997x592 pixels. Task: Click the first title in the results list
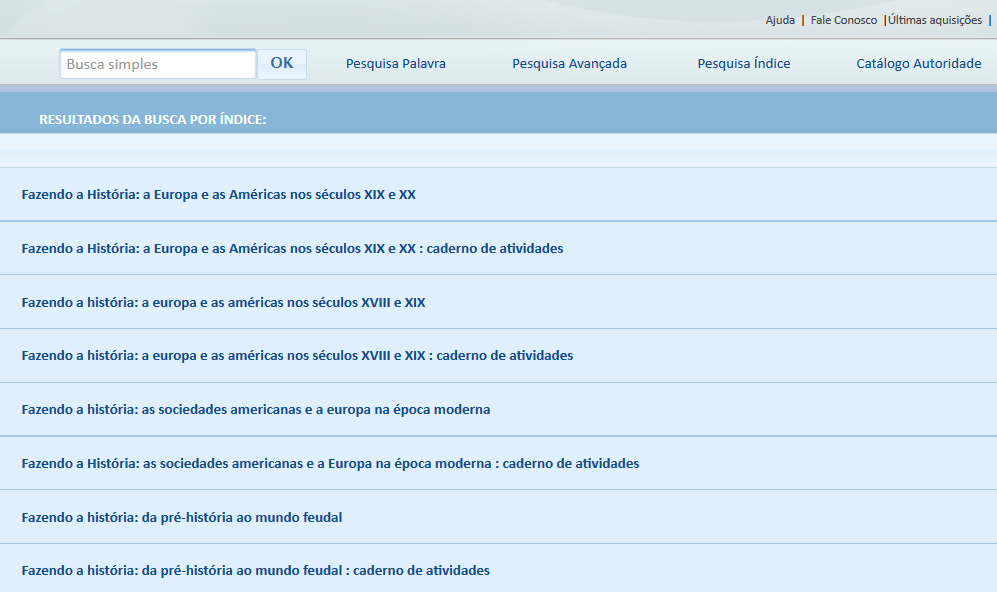[x=218, y=195]
